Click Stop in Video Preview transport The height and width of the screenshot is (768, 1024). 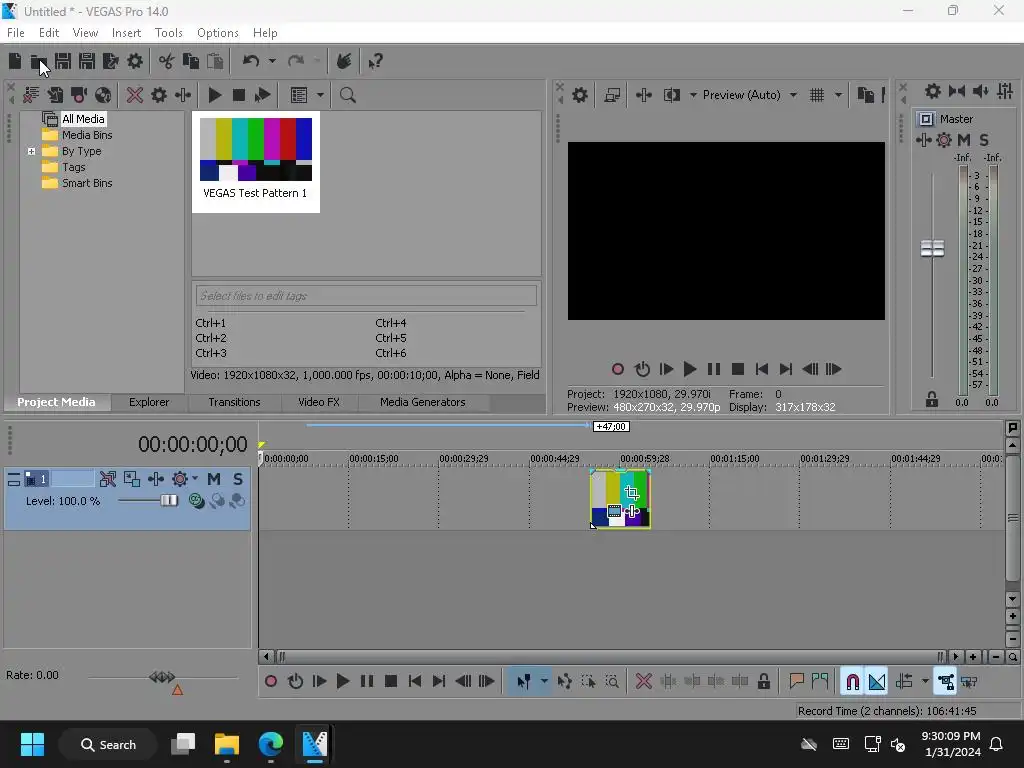tap(738, 369)
